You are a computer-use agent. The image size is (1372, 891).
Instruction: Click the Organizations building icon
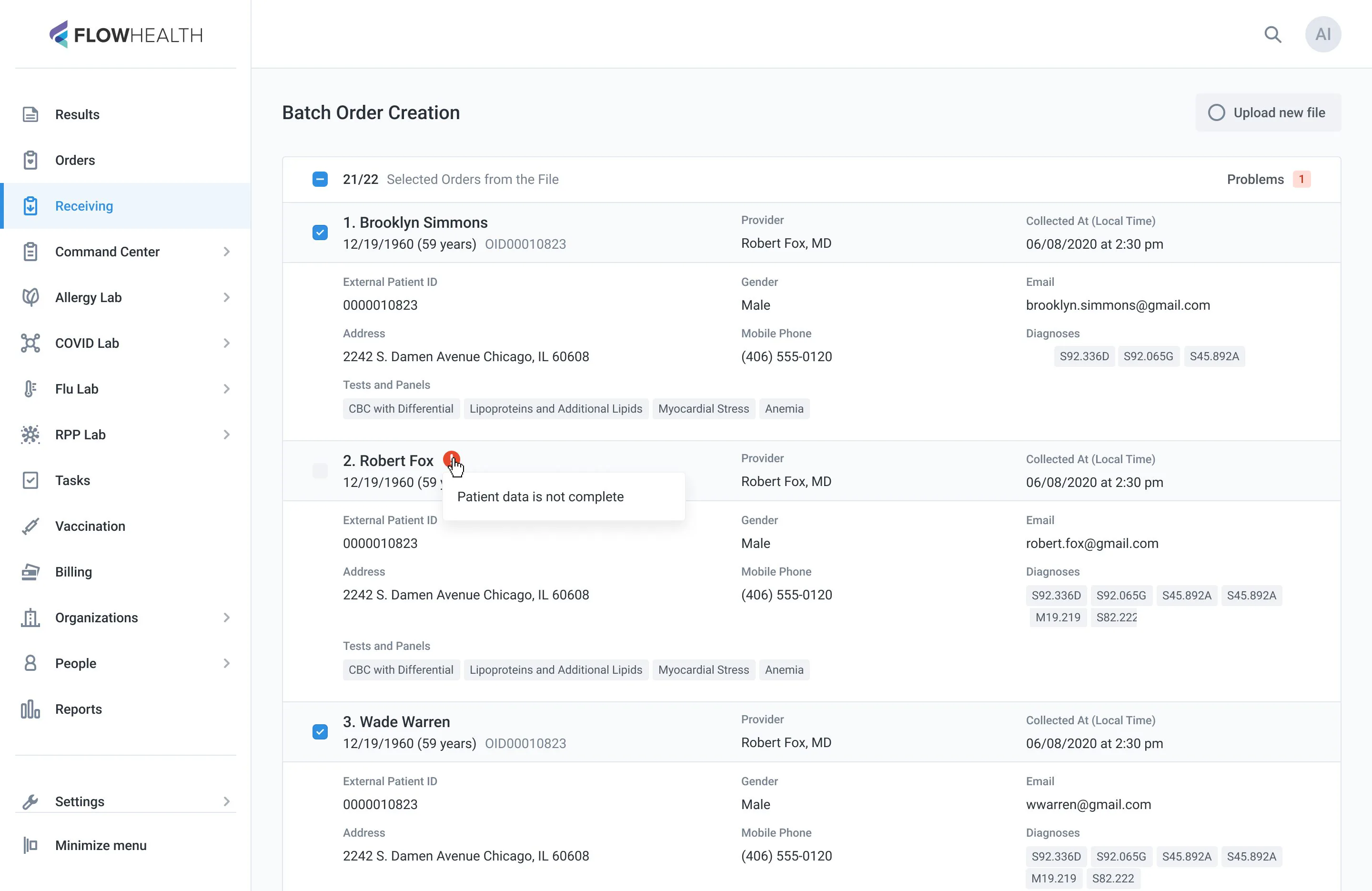click(30, 618)
